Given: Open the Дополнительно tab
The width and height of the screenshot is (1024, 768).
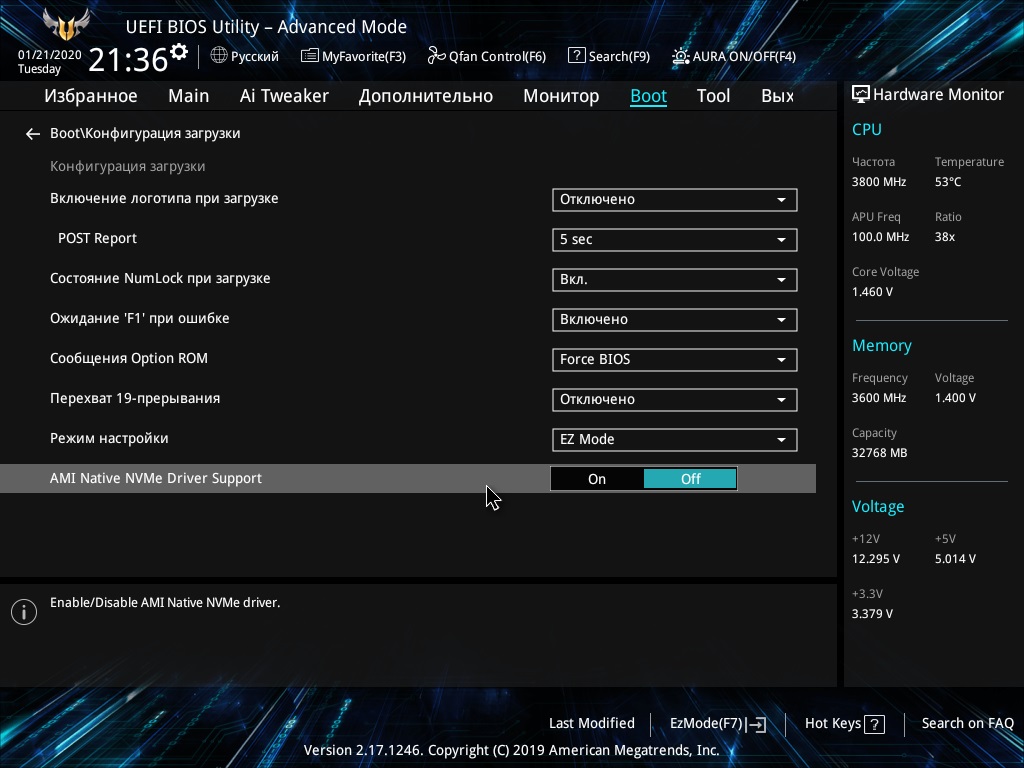Looking at the screenshot, I should coord(426,96).
